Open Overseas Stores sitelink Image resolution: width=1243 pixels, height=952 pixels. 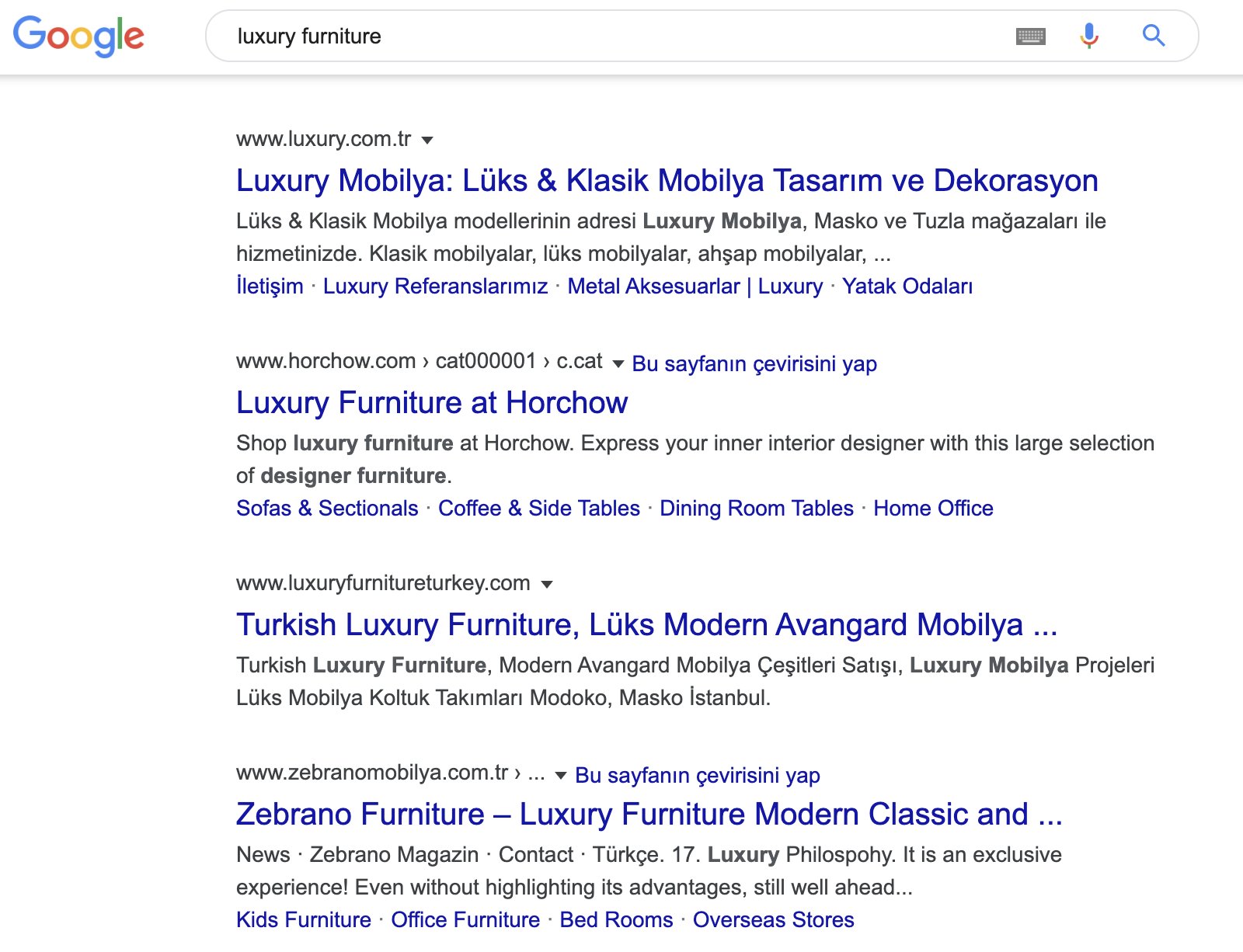pos(774,919)
